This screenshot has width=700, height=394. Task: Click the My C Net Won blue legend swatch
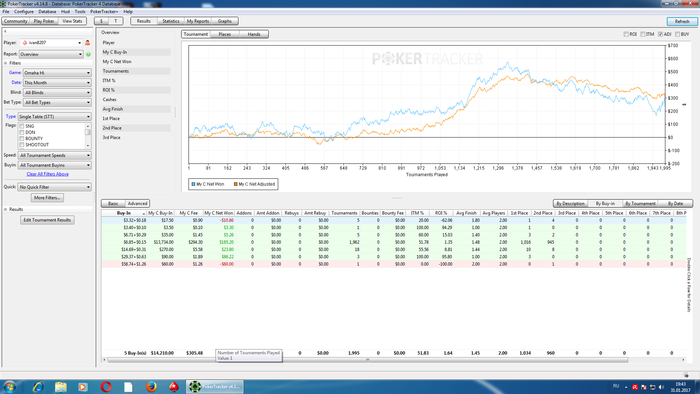(x=193, y=184)
